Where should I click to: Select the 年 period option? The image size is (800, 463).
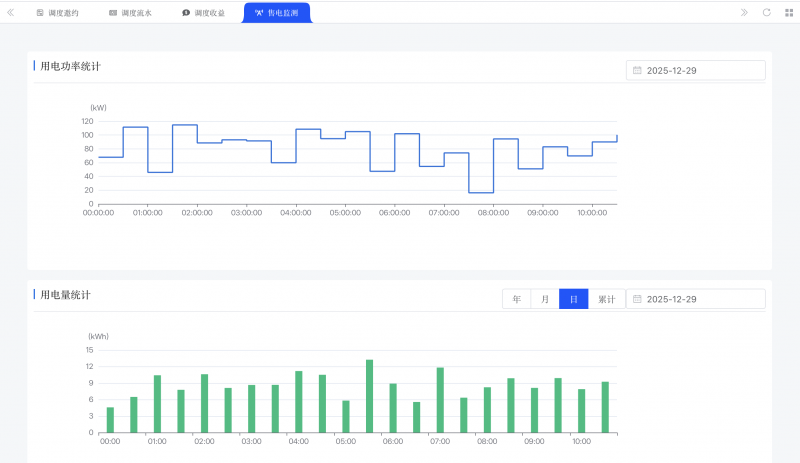point(516,299)
